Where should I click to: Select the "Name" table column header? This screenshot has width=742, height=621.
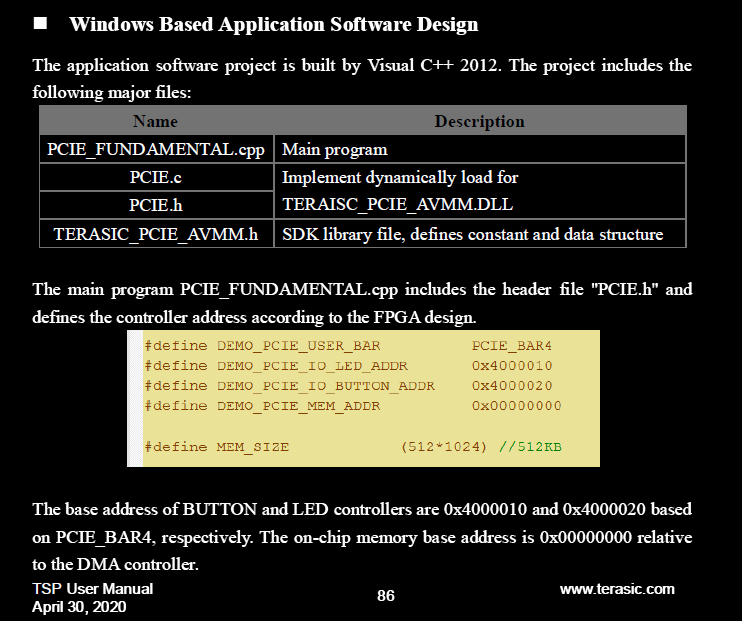(156, 121)
